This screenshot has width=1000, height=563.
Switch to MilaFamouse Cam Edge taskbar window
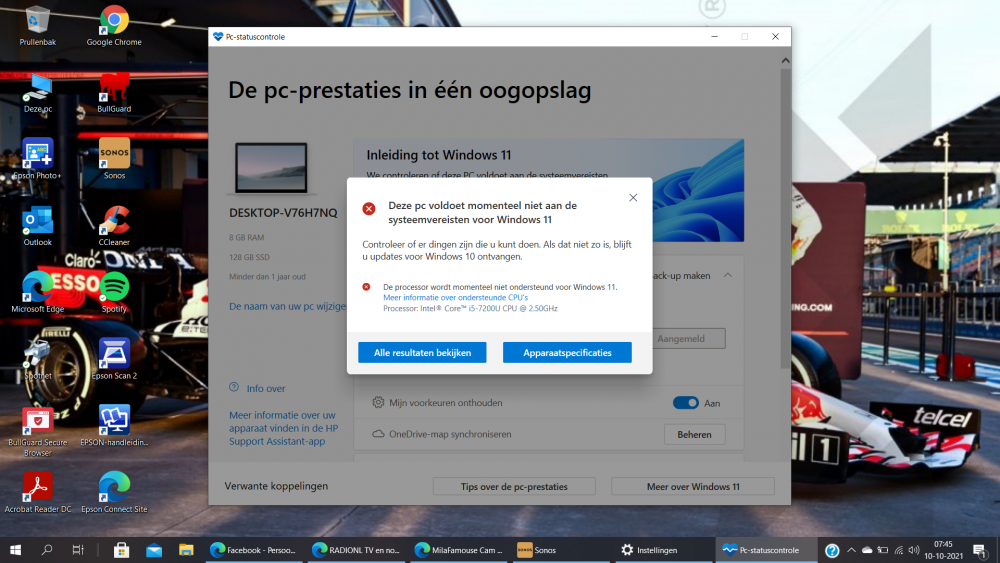point(459,550)
